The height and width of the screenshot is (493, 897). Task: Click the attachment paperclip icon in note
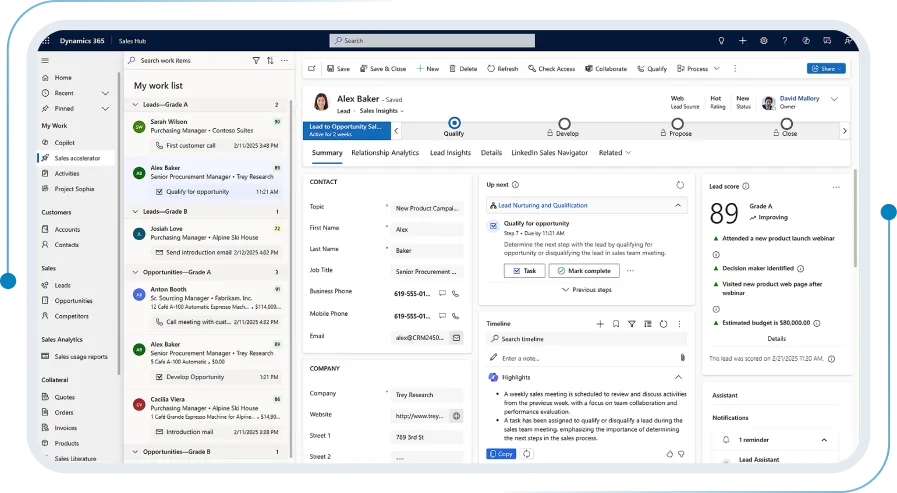682,357
